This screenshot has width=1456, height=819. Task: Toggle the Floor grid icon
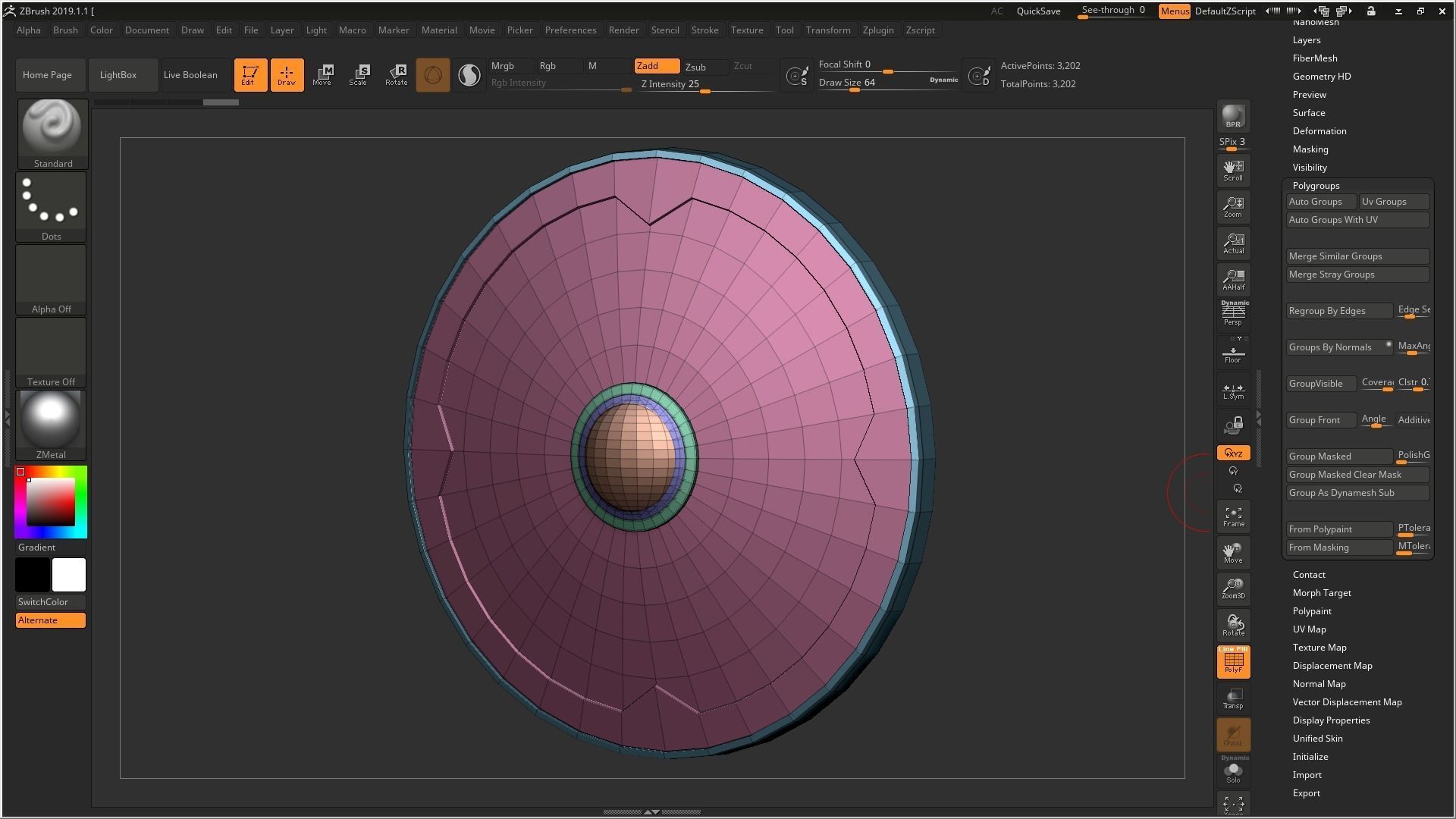(1233, 352)
